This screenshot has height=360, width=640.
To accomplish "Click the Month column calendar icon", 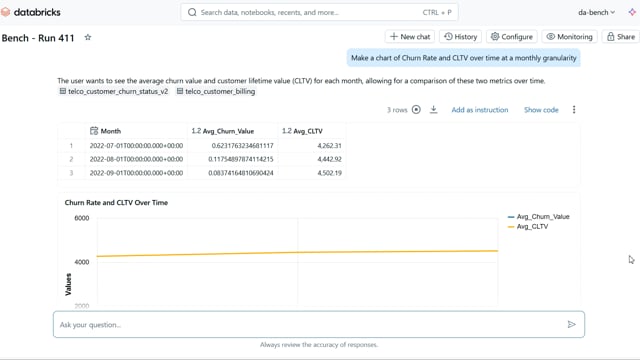I will 94,131.
